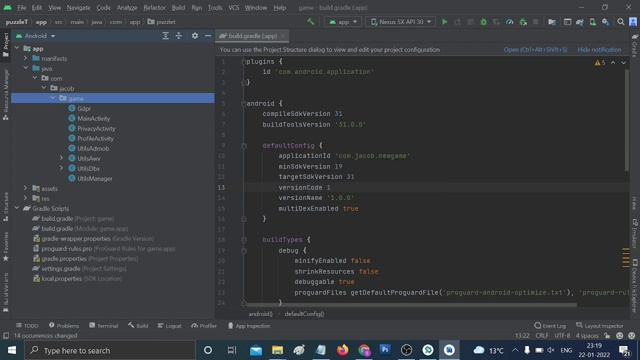Screen dimensions: 640x360
Task: Open the app run configuration dropdown
Action: click(x=343, y=22)
